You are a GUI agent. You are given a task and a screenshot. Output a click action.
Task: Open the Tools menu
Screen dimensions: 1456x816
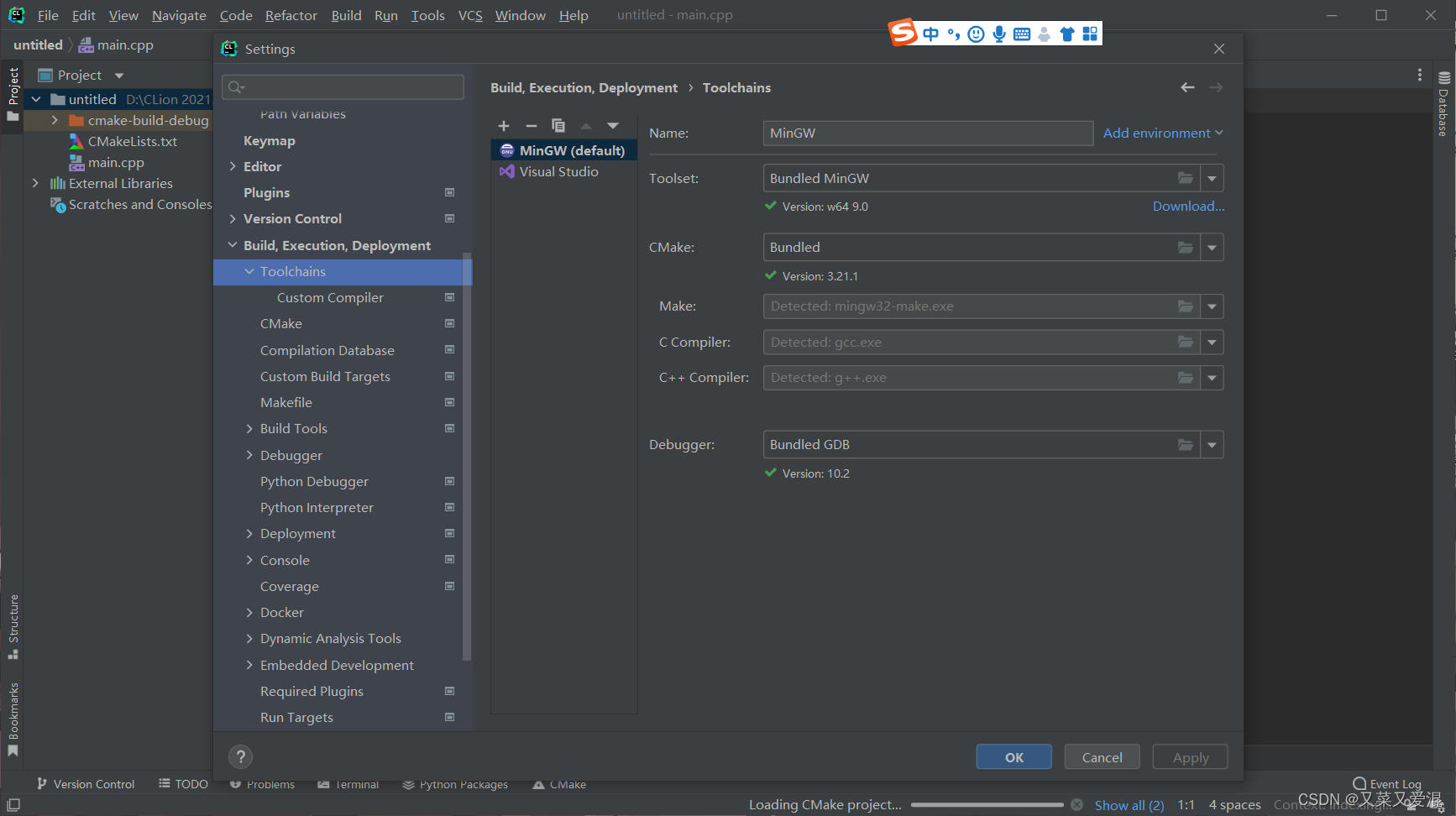(427, 15)
